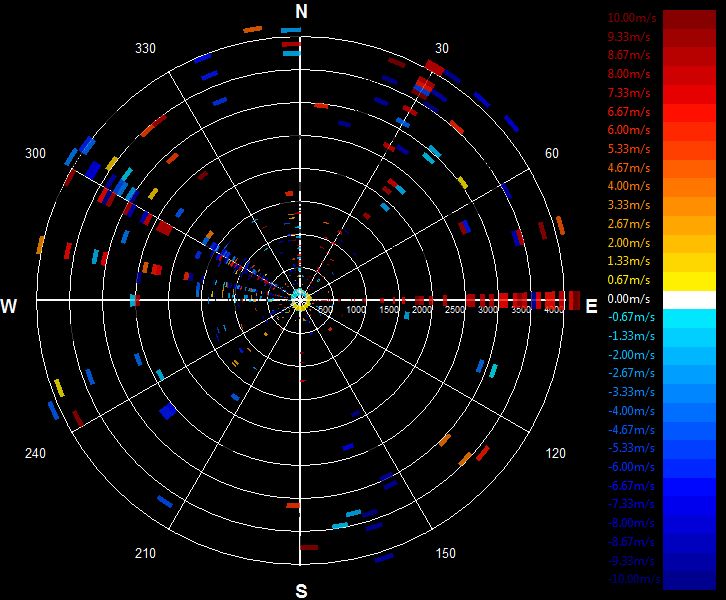Select the 330 degree bearing label
The width and height of the screenshot is (726, 600).
pyautogui.click(x=145, y=48)
